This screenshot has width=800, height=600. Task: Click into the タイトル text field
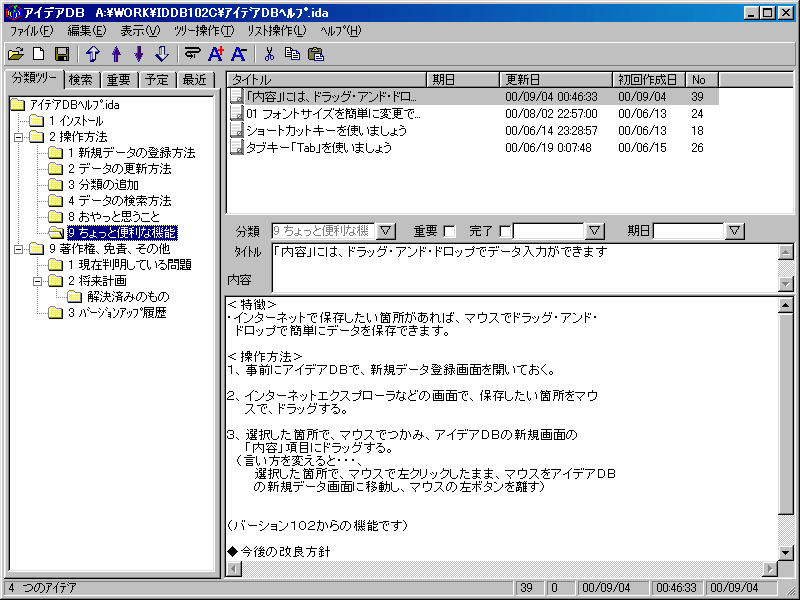(x=525, y=267)
